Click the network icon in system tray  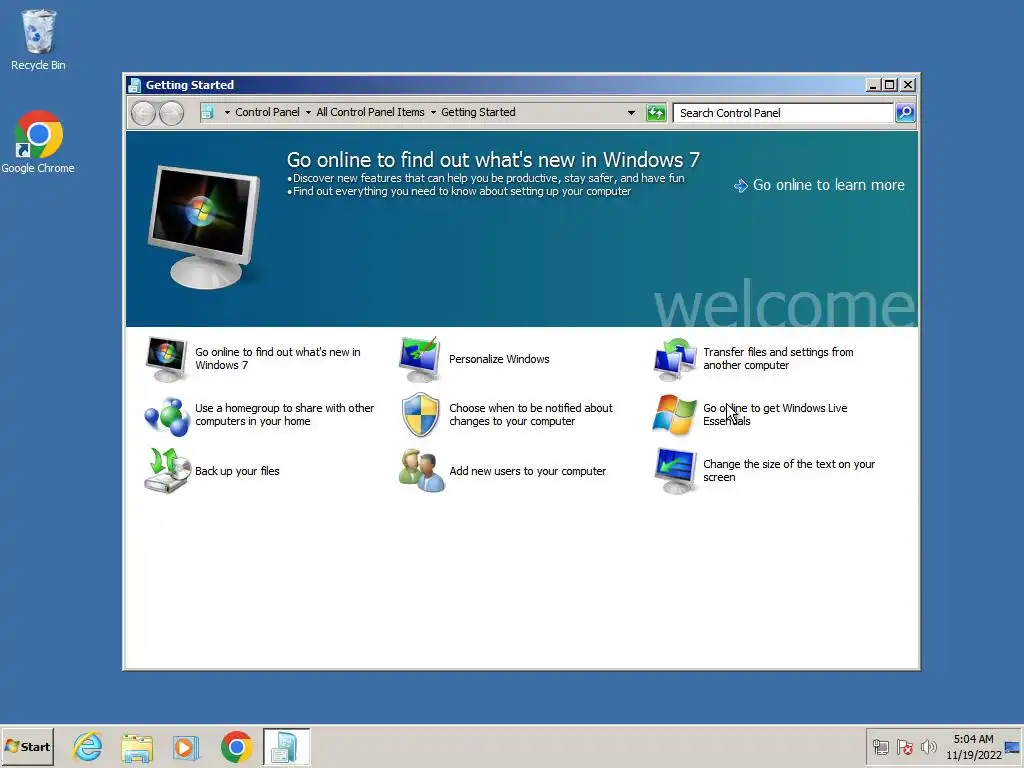click(x=880, y=747)
